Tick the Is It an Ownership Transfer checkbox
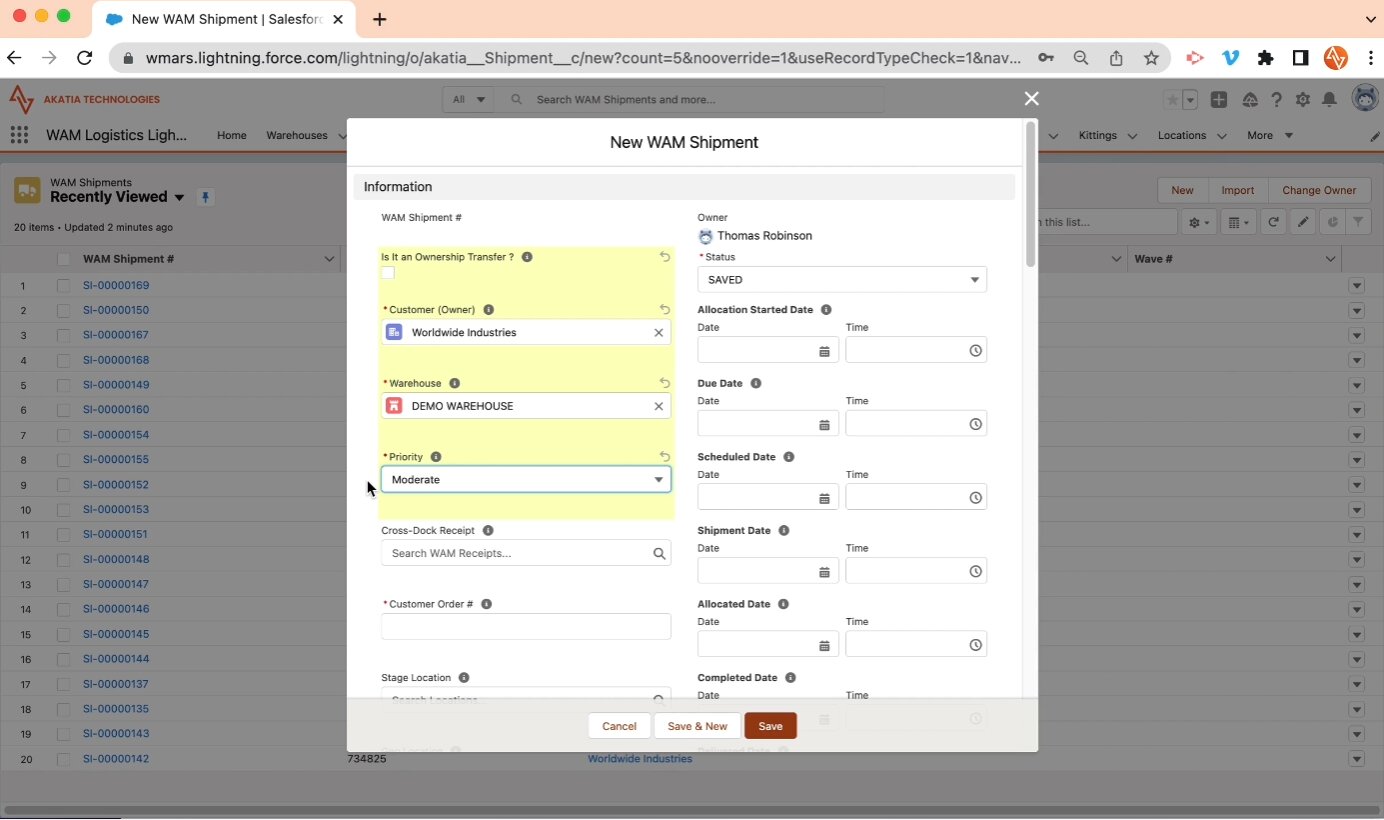This screenshot has height=820, width=1384. tap(388, 273)
